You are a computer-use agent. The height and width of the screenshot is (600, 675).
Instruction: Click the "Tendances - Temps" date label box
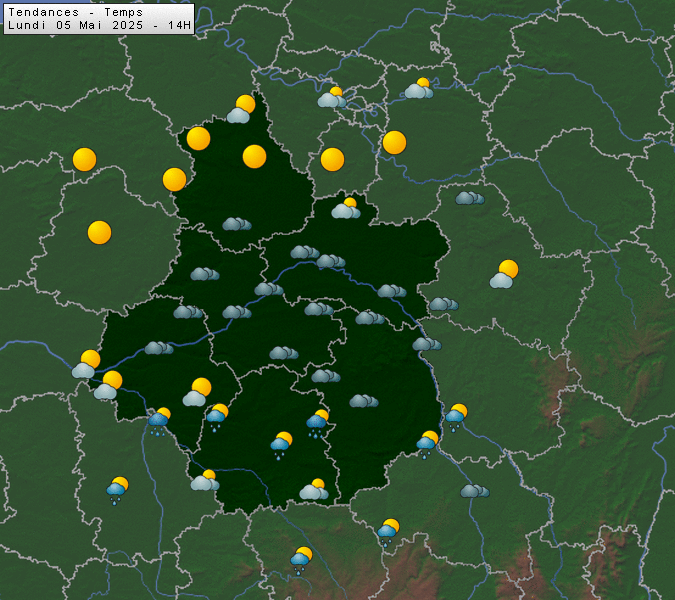coord(99,19)
